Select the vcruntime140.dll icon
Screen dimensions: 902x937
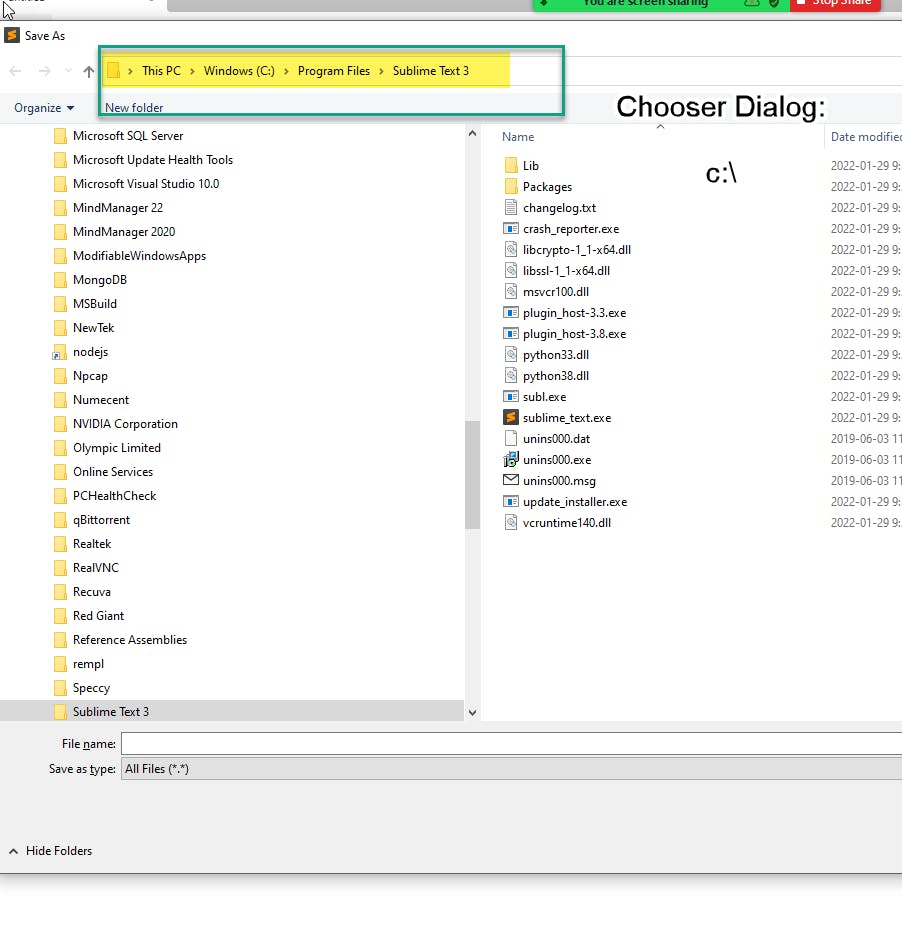click(511, 522)
